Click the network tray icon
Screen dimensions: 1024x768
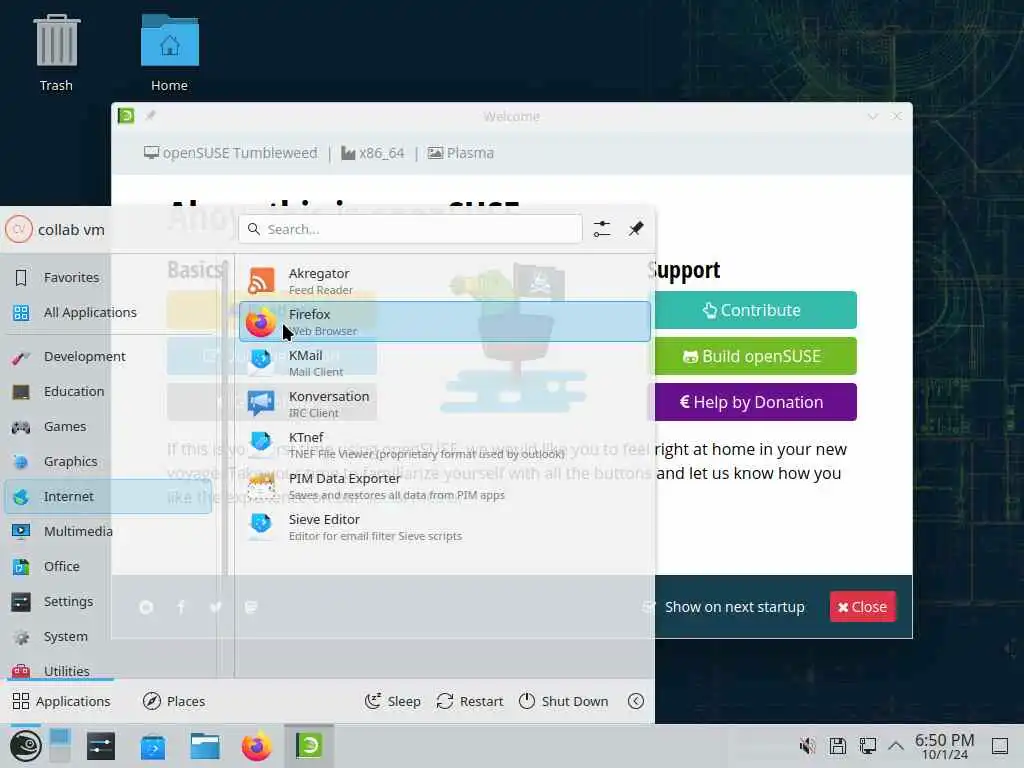(x=868, y=746)
